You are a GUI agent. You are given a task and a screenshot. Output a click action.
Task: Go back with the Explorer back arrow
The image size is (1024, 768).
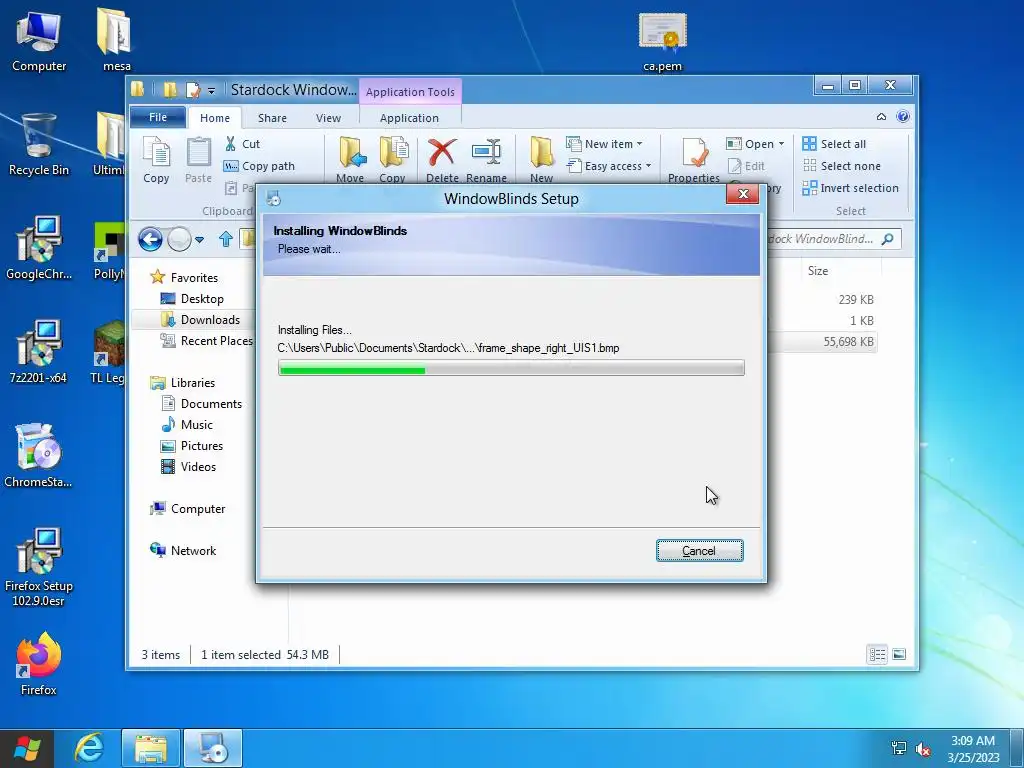click(150, 239)
